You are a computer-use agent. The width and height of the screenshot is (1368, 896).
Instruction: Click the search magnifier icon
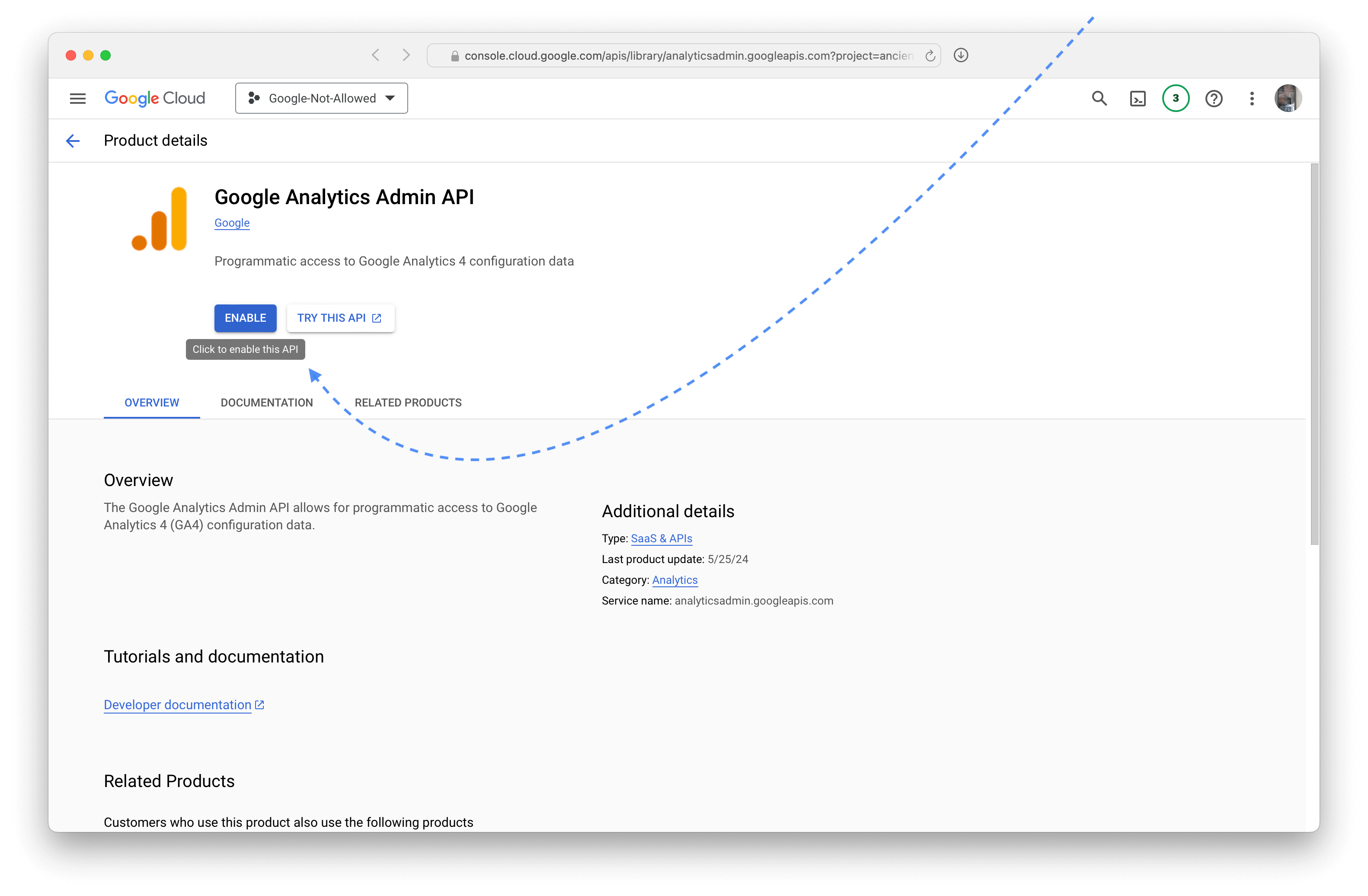point(1099,98)
